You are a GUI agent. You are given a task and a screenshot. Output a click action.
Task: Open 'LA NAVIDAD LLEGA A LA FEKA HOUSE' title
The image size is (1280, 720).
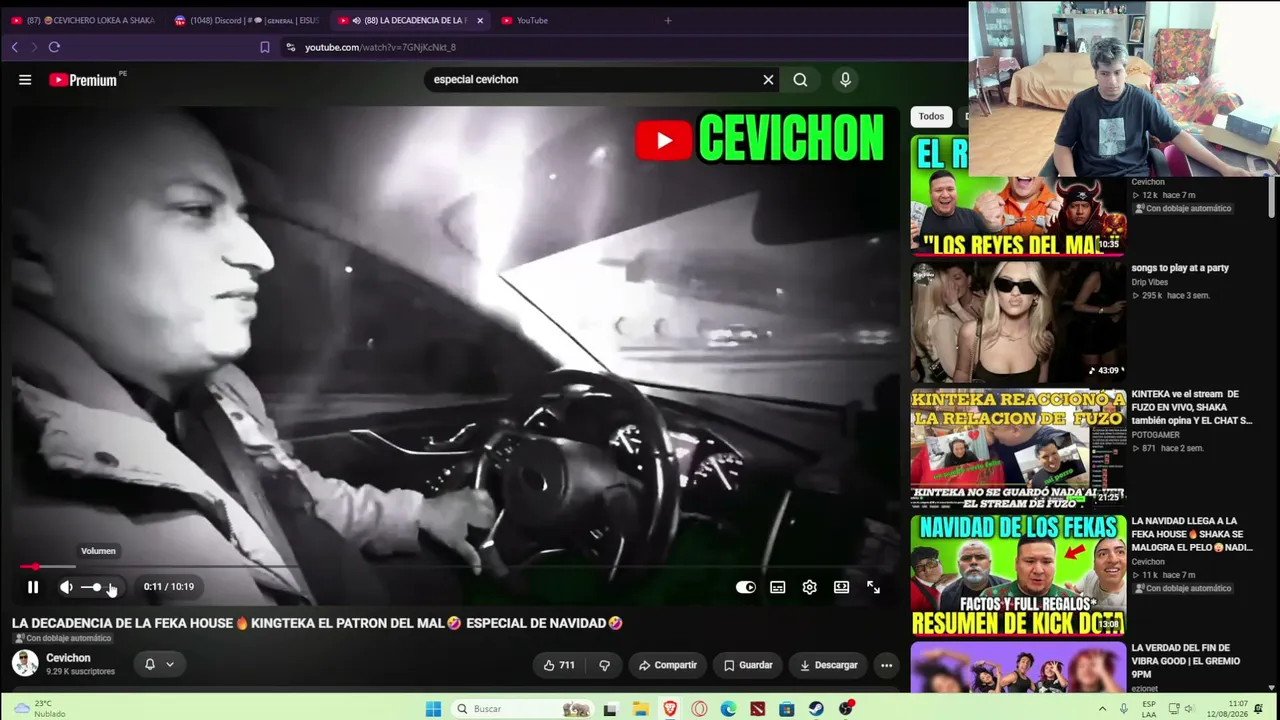(x=1191, y=534)
